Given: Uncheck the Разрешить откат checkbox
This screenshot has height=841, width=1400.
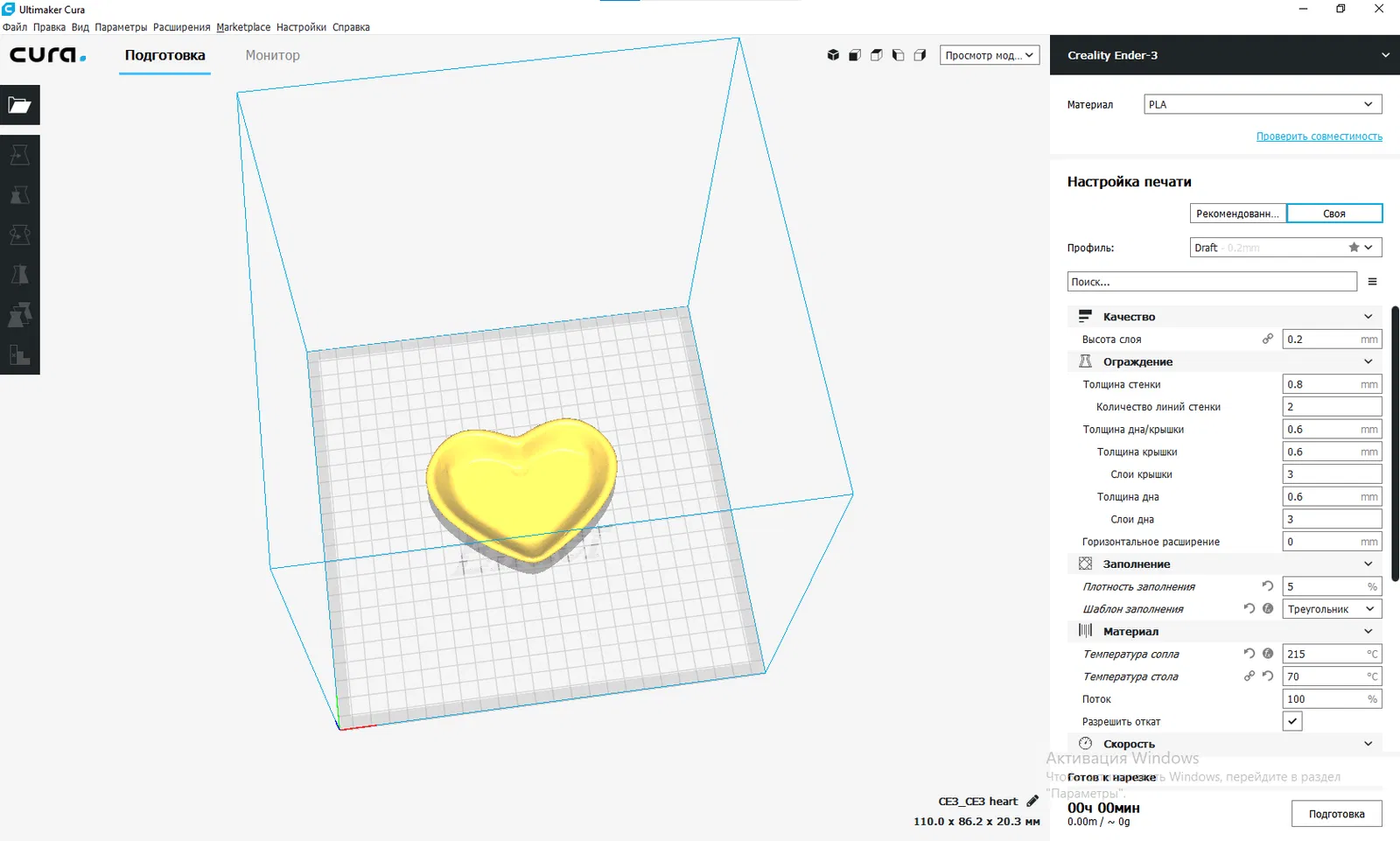Looking at the screenshot, I should point(1292,721).
